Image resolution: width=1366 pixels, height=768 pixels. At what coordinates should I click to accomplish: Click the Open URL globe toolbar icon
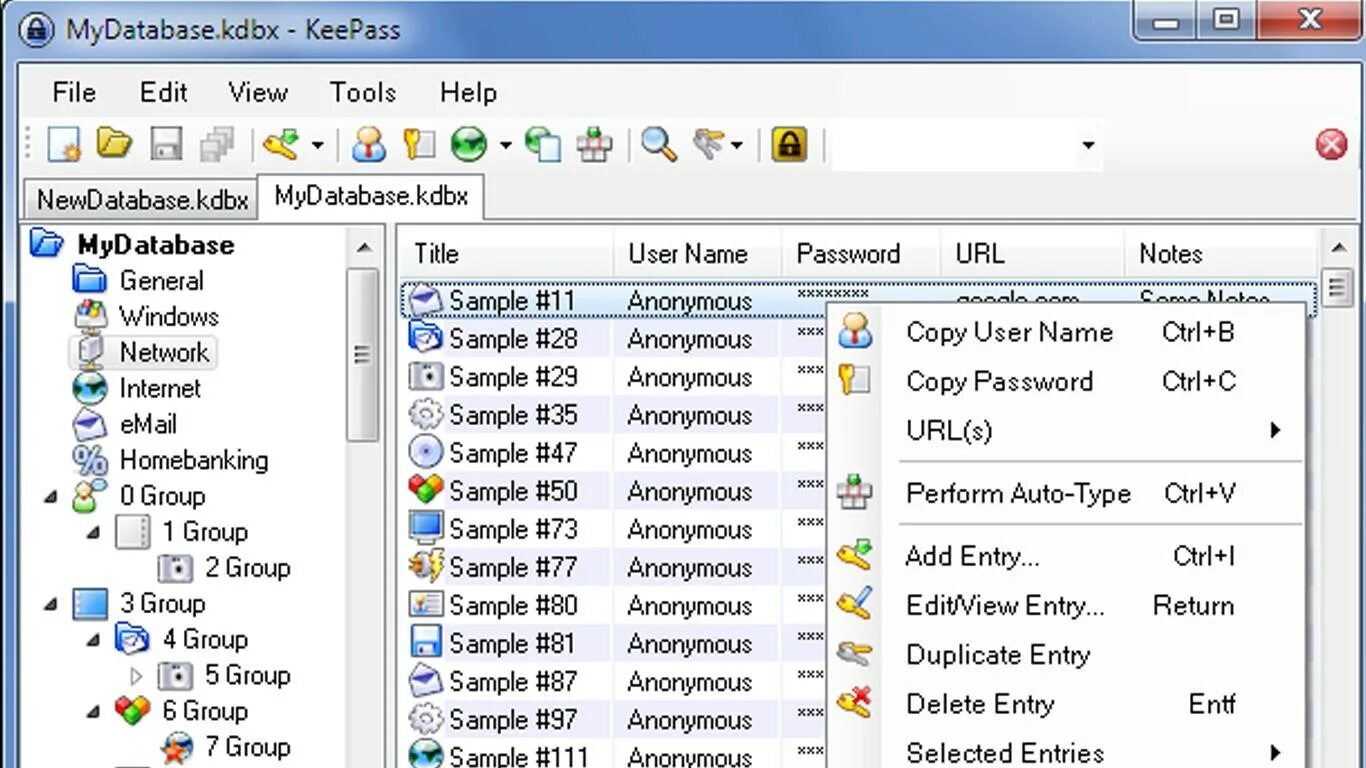coord(468,145)
